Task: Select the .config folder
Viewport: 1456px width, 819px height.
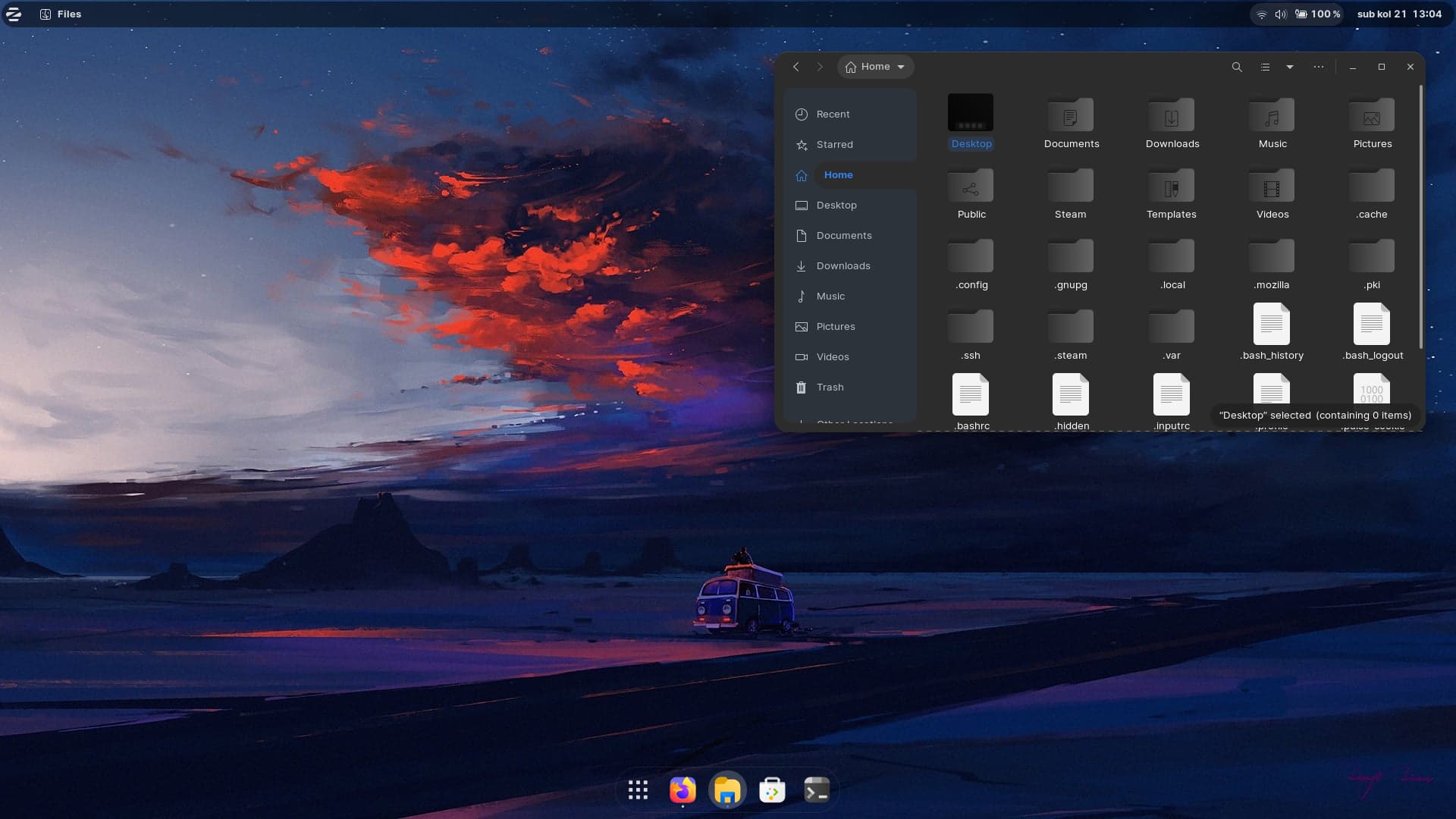Action: (x=971, y=256)
